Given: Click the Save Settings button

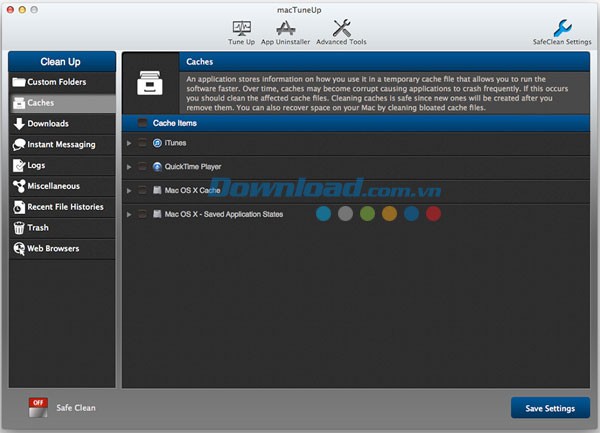Looking at the screenshot, I should (x=550, y=408).
